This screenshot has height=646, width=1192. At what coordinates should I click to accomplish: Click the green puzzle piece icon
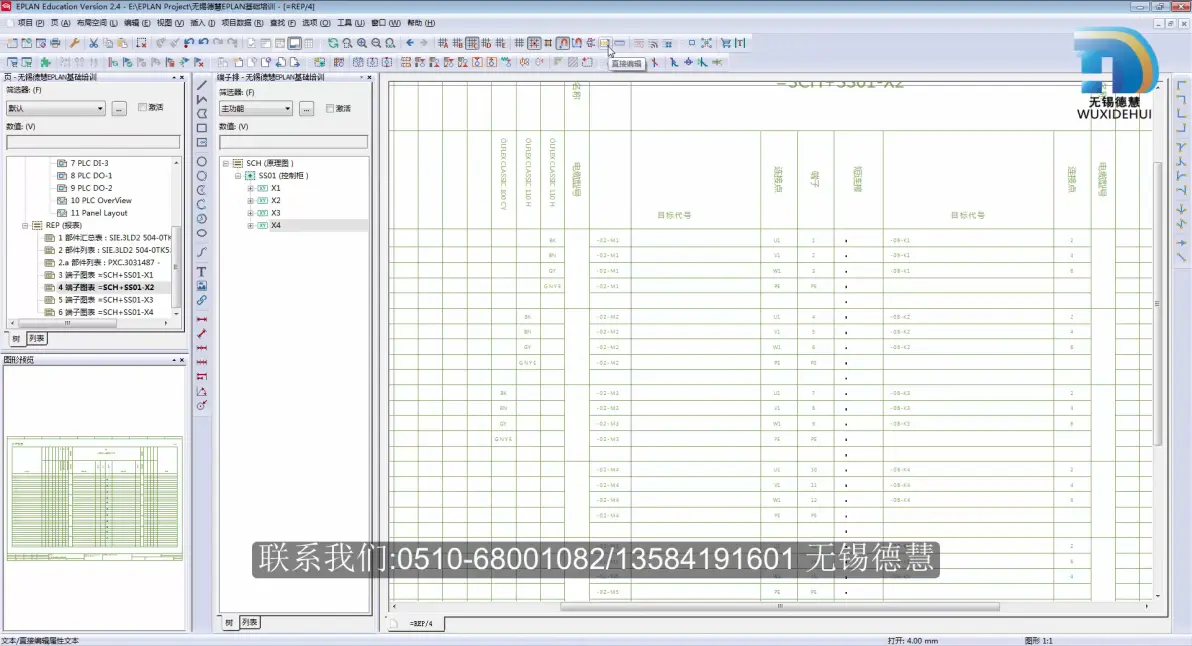(46, 62)
